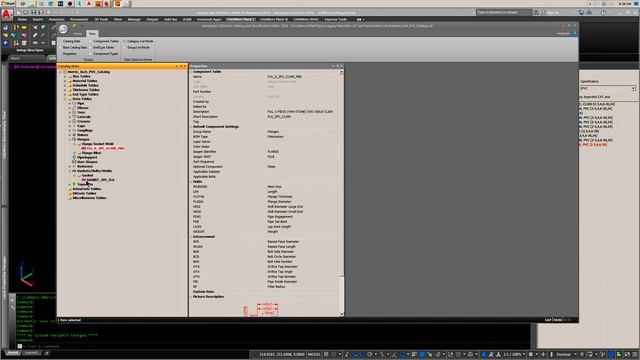This screenshot has width=640, height=360.
Task: Open the AutoCAD Annotate ribbon tab
Action: (57, 19)
